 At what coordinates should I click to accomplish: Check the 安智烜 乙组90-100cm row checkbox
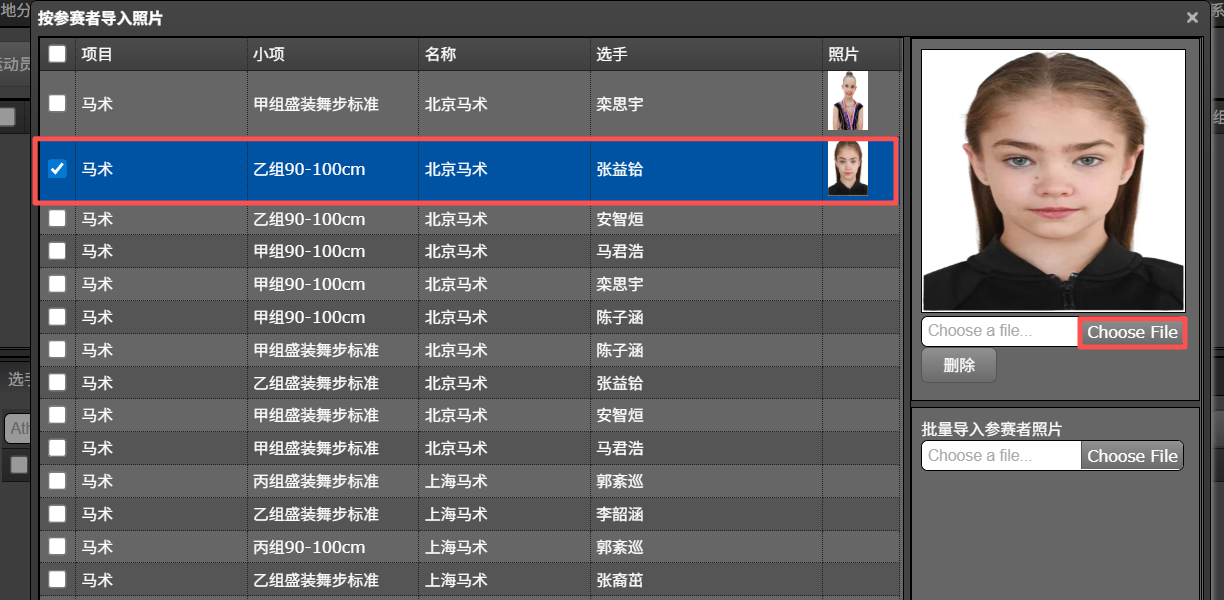(57, 219)
